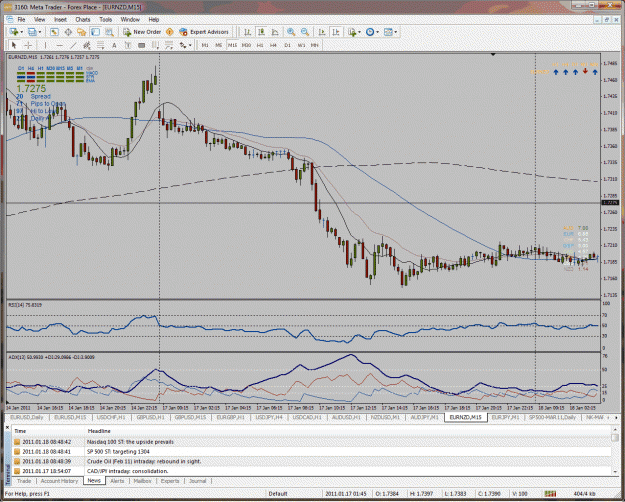The width and height of the screenshot is (625, 502).
Task: Click the MetaEditor orange diamond icon
Action: (x=169, y=32)
